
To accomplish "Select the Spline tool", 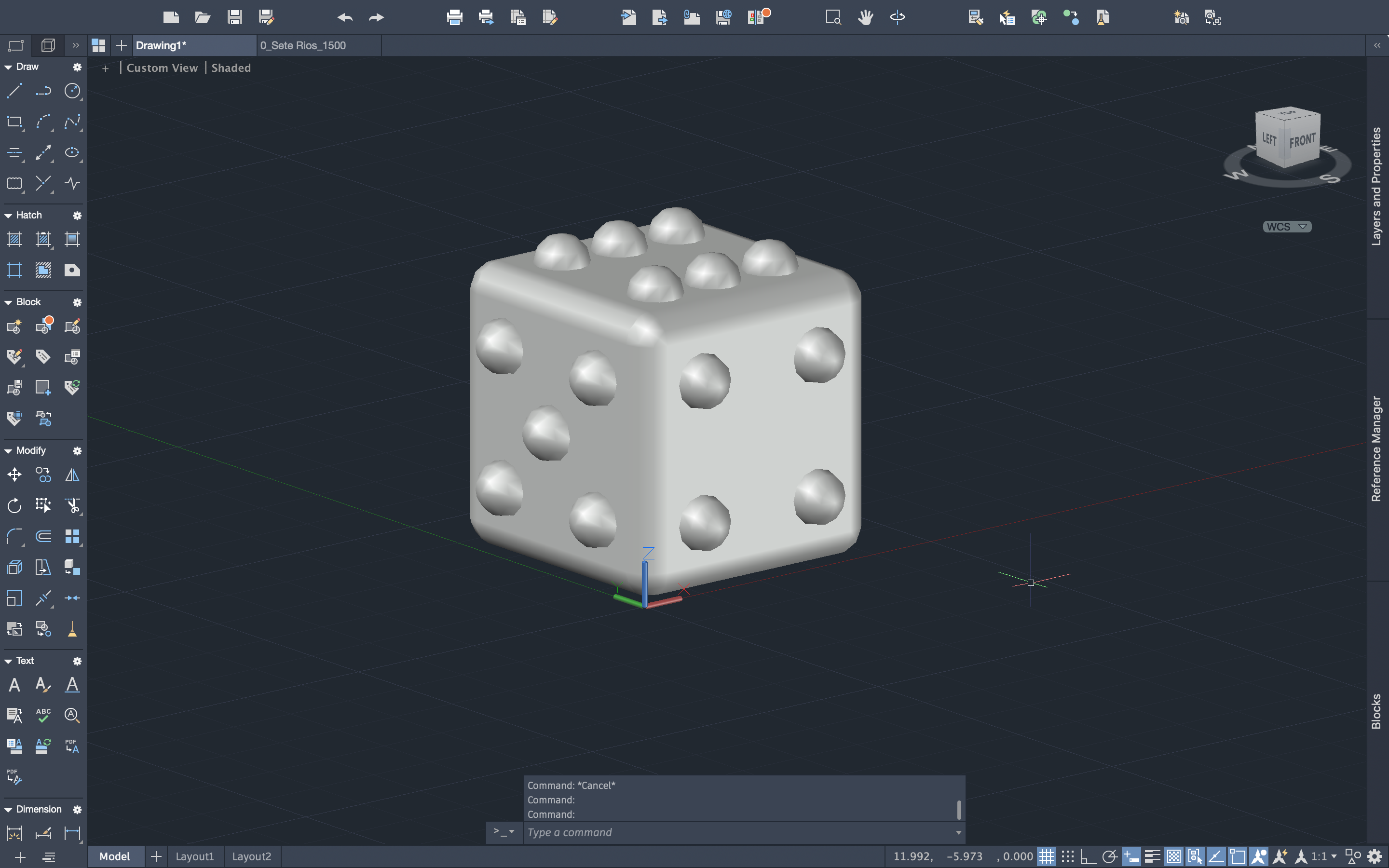I will pyautogui.click(x=72, y=122).
